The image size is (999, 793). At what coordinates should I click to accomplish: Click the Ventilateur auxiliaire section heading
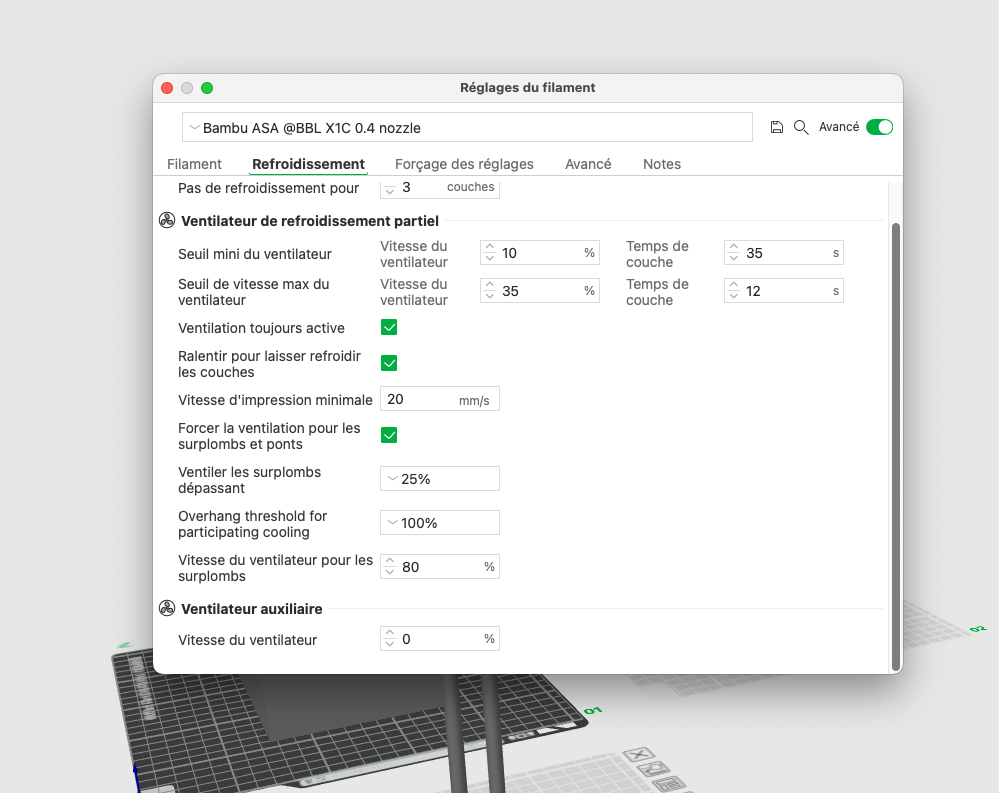(x=252, y=609)
